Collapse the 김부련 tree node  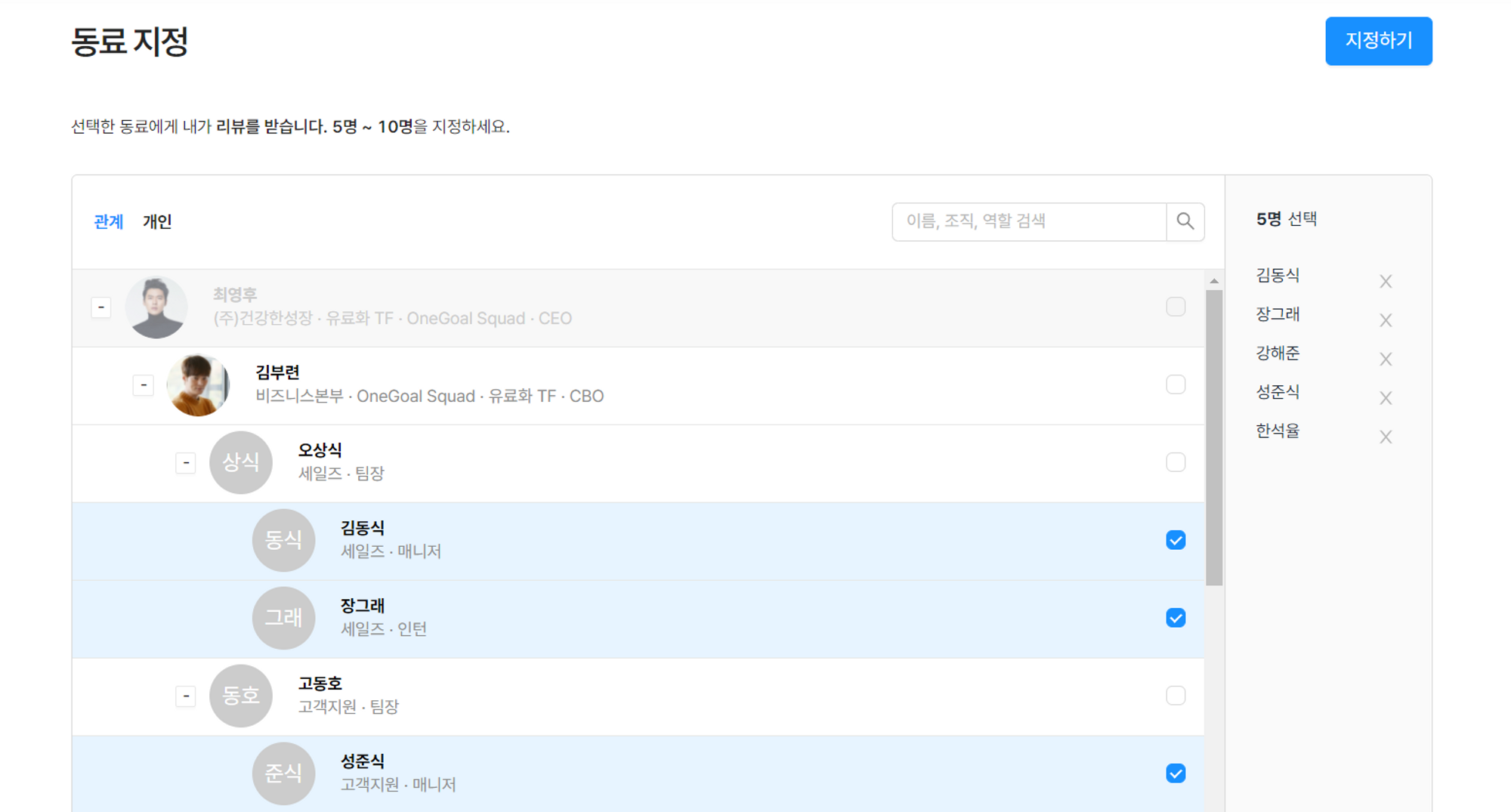tap(144, 385)
